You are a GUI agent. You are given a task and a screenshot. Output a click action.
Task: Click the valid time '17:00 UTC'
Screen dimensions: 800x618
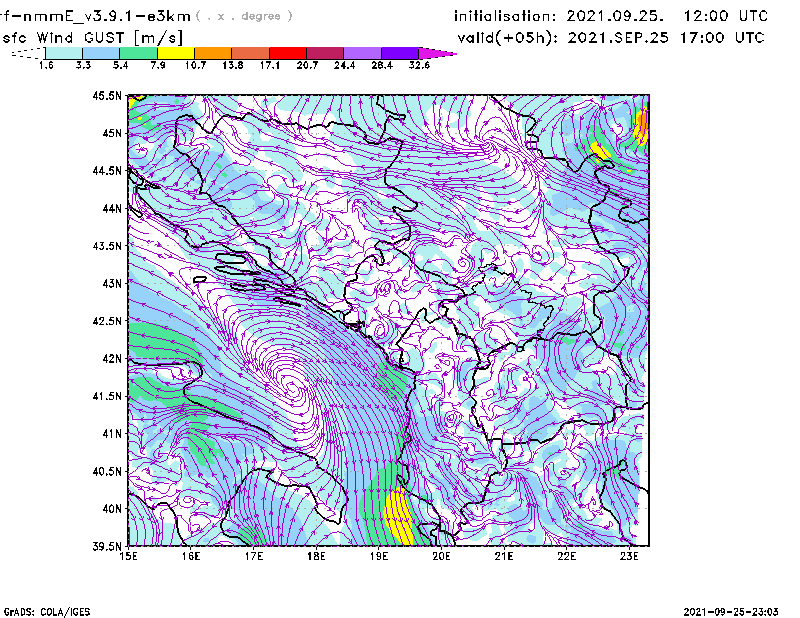[x=722, y=38]
